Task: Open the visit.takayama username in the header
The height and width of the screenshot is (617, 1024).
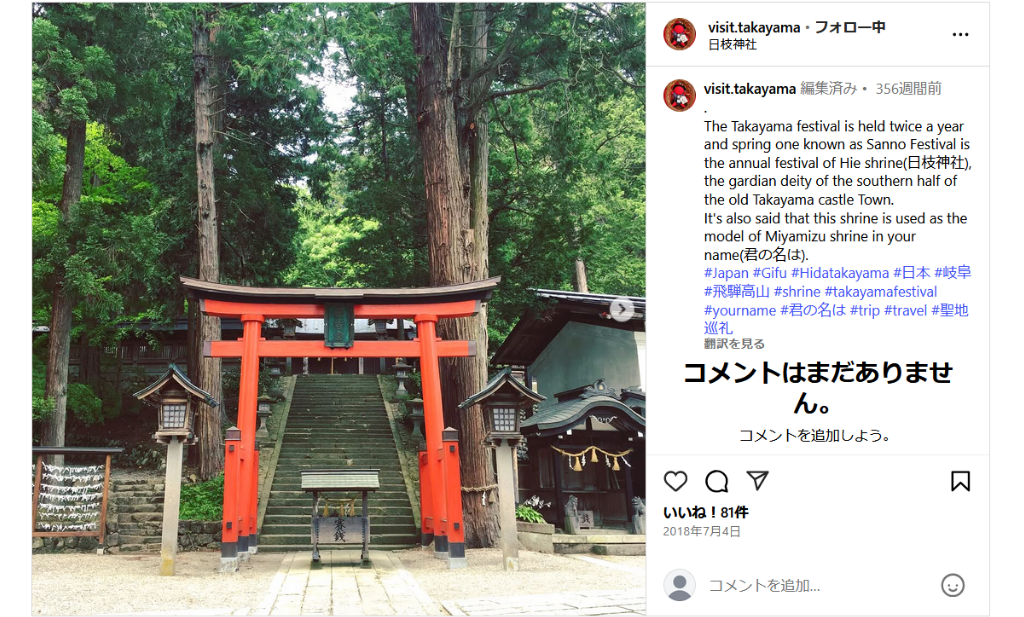Action: tap(754, 27)
